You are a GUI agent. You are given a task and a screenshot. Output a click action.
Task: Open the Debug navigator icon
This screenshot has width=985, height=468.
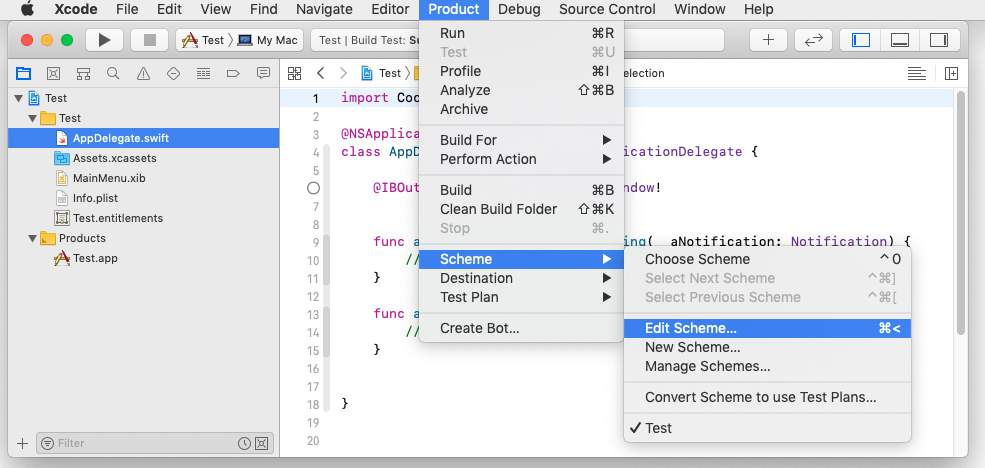pos(203,73)
